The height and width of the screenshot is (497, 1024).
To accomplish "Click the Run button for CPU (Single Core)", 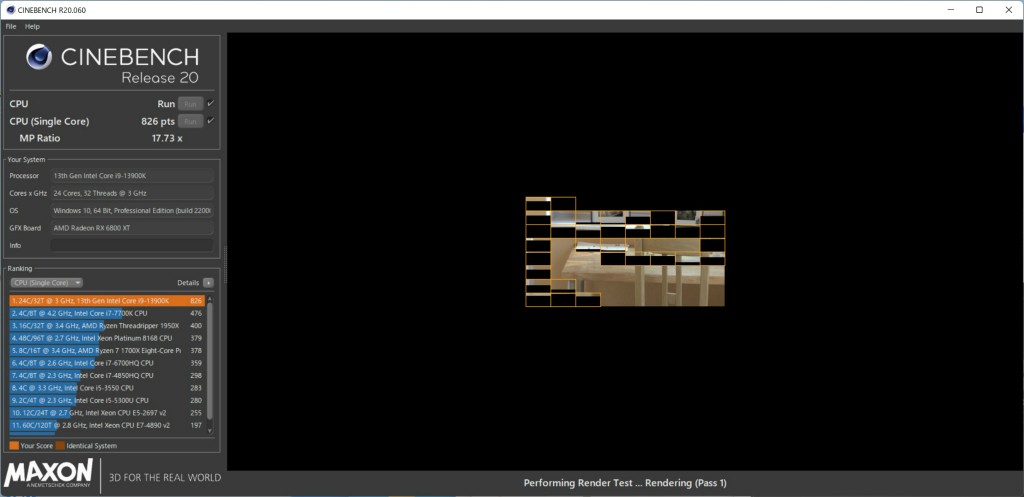I will click(191, 121).
